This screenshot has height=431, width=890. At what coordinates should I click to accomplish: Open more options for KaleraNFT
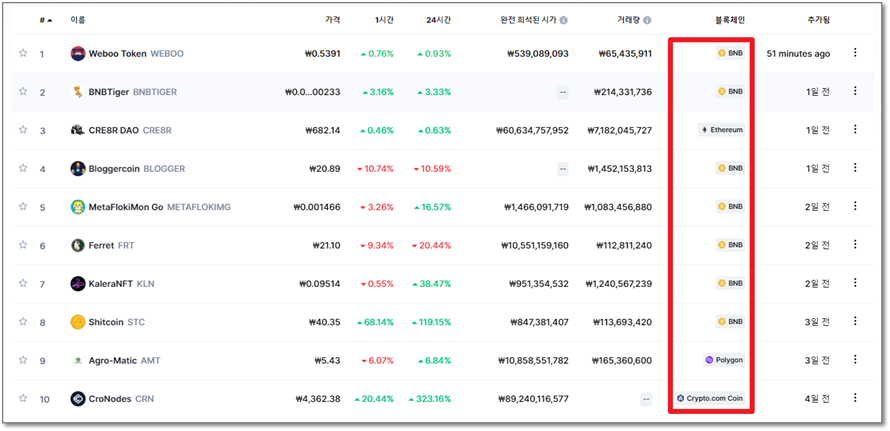click(x=855, y=282)
